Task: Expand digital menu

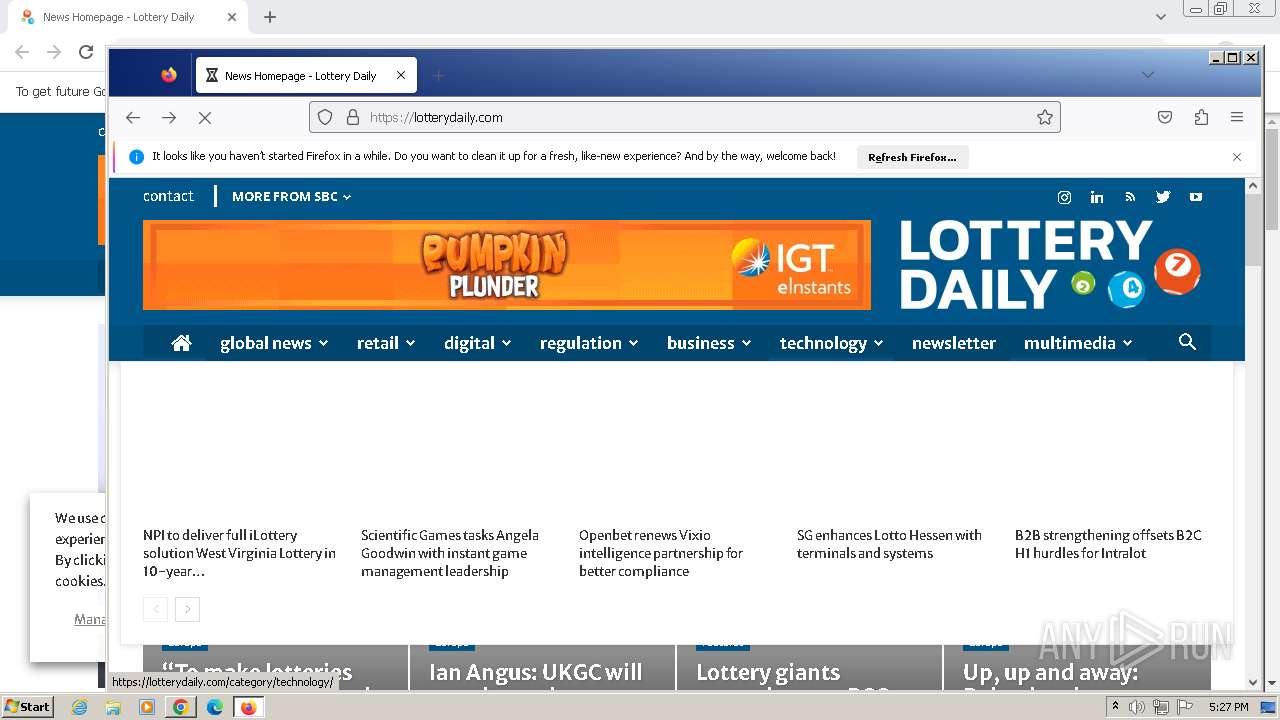Action: tap(478, 343)
